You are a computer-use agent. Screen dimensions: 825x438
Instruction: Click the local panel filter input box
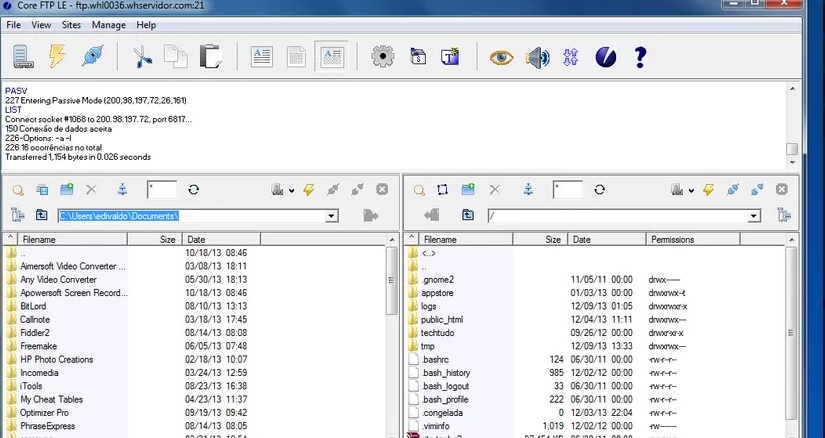[162, 190]
